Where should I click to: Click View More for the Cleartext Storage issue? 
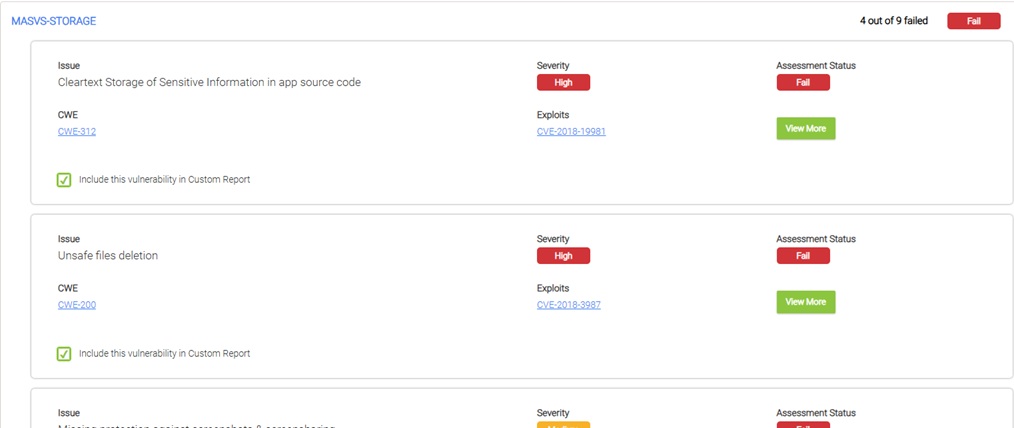click(x=805, y=128)
